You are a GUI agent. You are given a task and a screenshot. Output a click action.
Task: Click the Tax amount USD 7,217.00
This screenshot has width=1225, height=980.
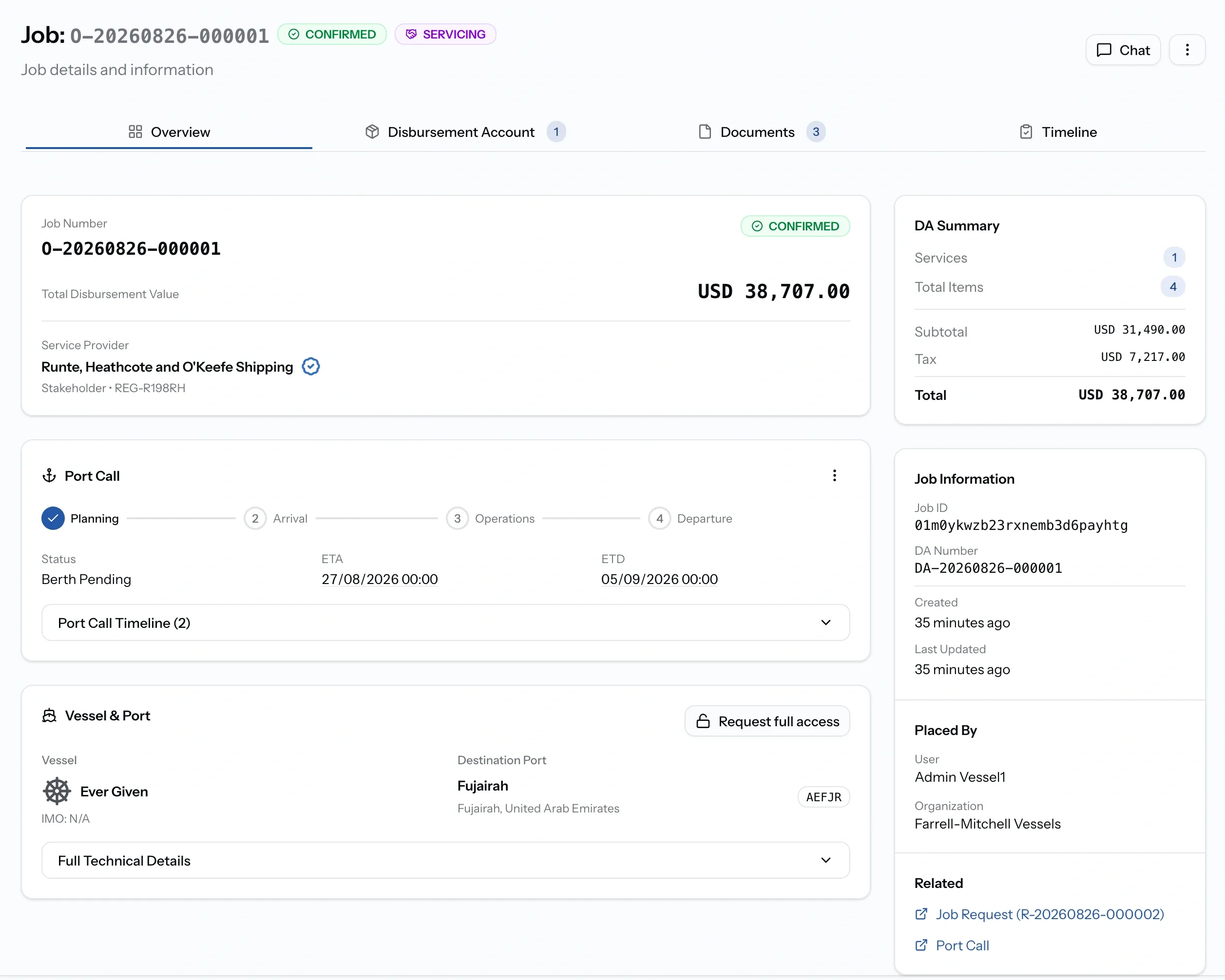[1143, 357]
